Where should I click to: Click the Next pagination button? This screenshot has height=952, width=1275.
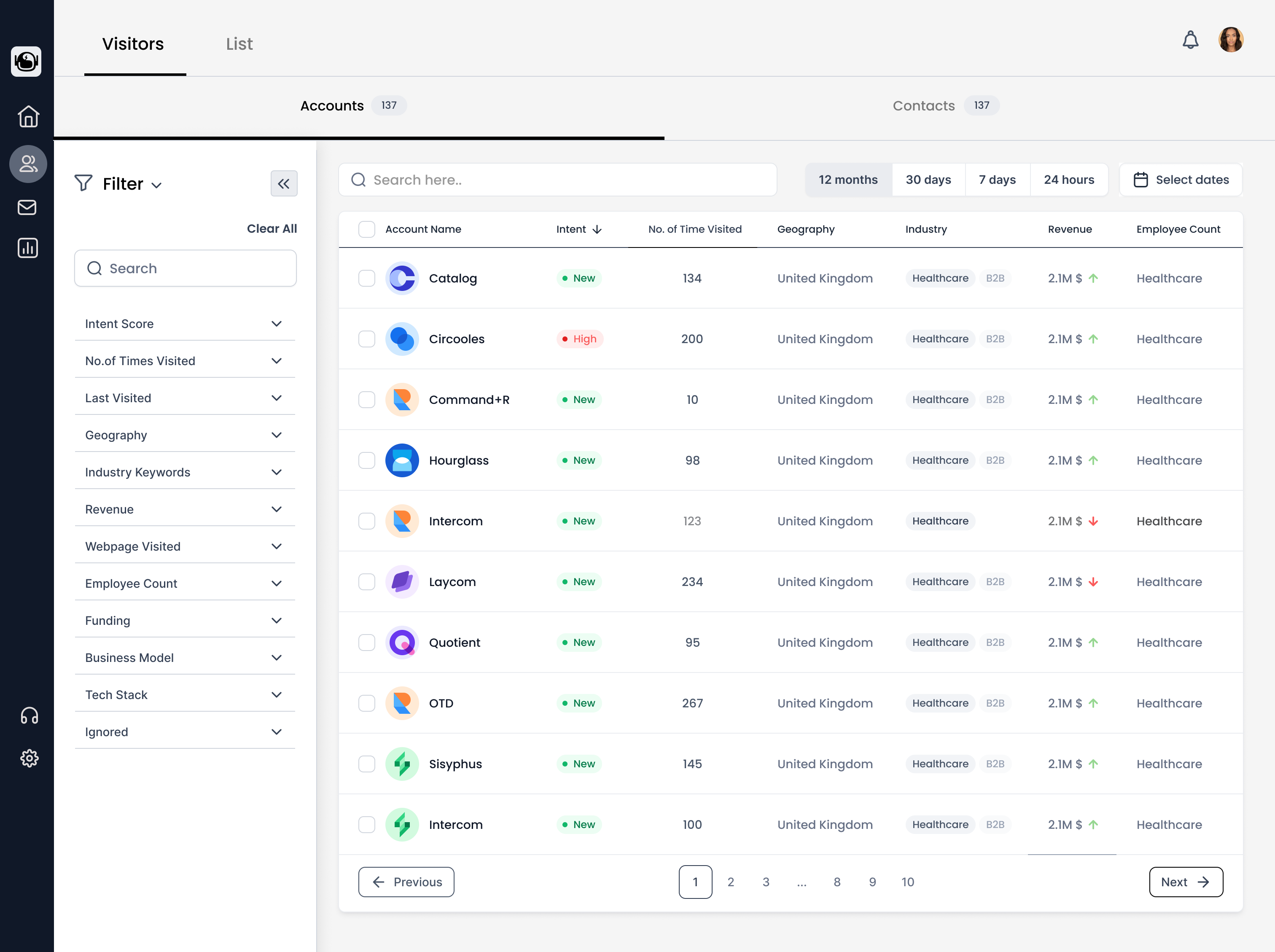point(1185,882)
